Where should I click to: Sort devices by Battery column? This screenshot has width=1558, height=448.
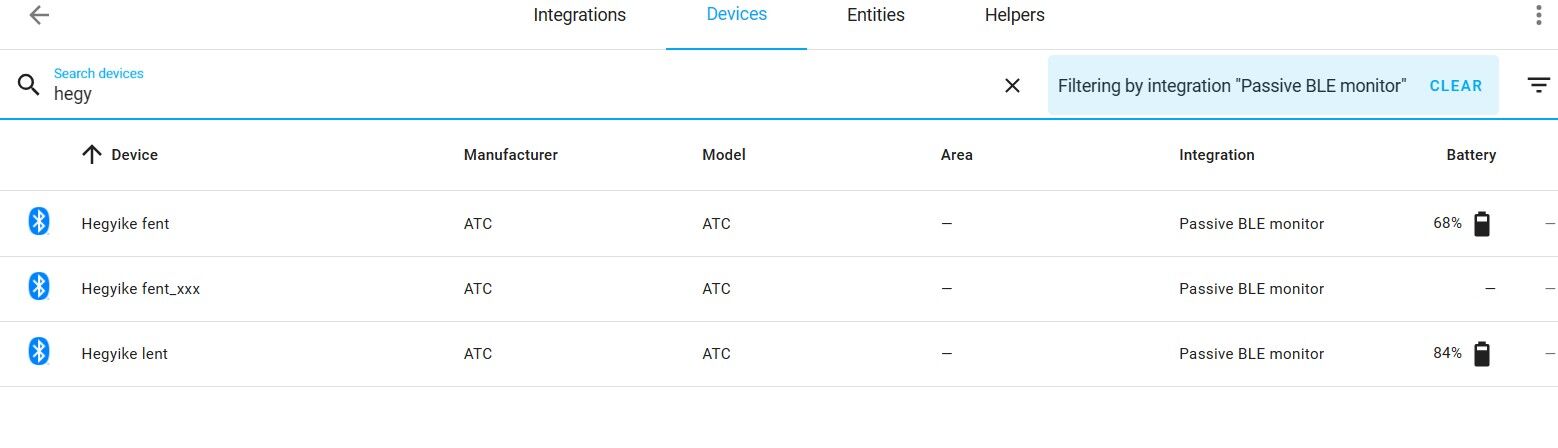1470,155
